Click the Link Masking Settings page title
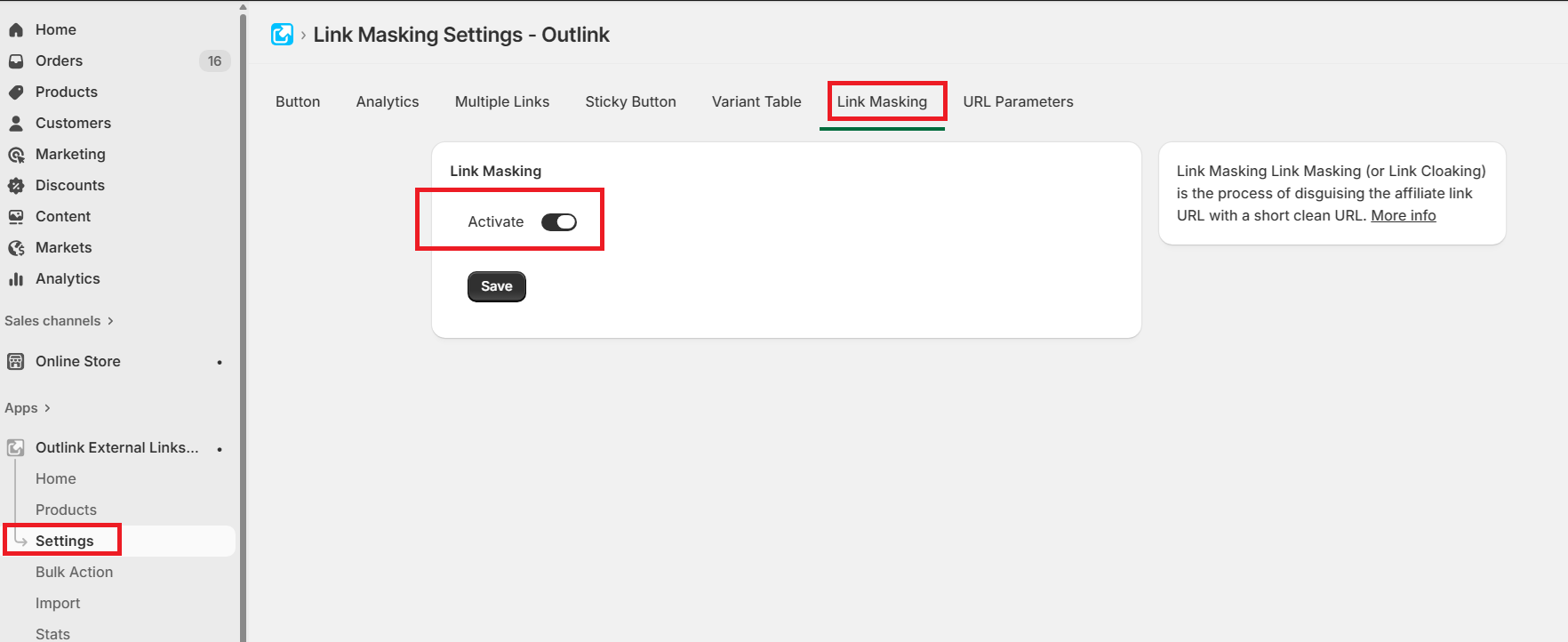The width and height of the screenshot is (1568, 642). pyautogui.click(x=461, y=35)
